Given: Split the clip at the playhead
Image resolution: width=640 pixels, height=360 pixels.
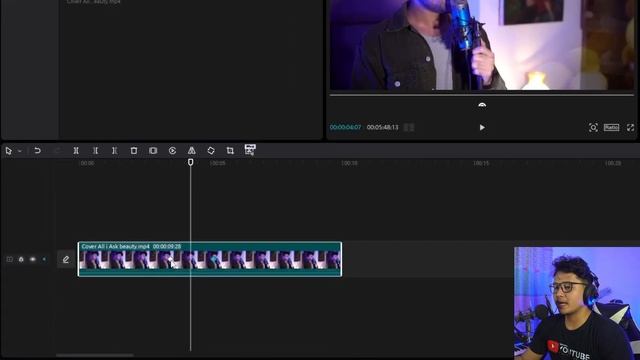Looking at the screenshot, I should (76, 151).
